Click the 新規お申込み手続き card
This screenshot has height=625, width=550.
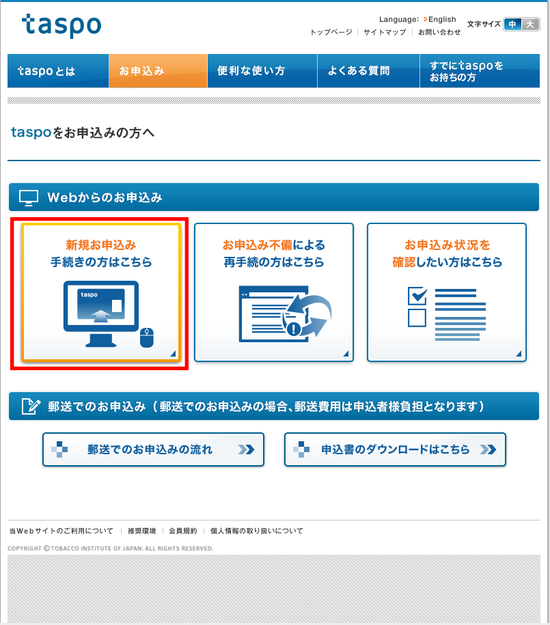(x=101, y=293)
